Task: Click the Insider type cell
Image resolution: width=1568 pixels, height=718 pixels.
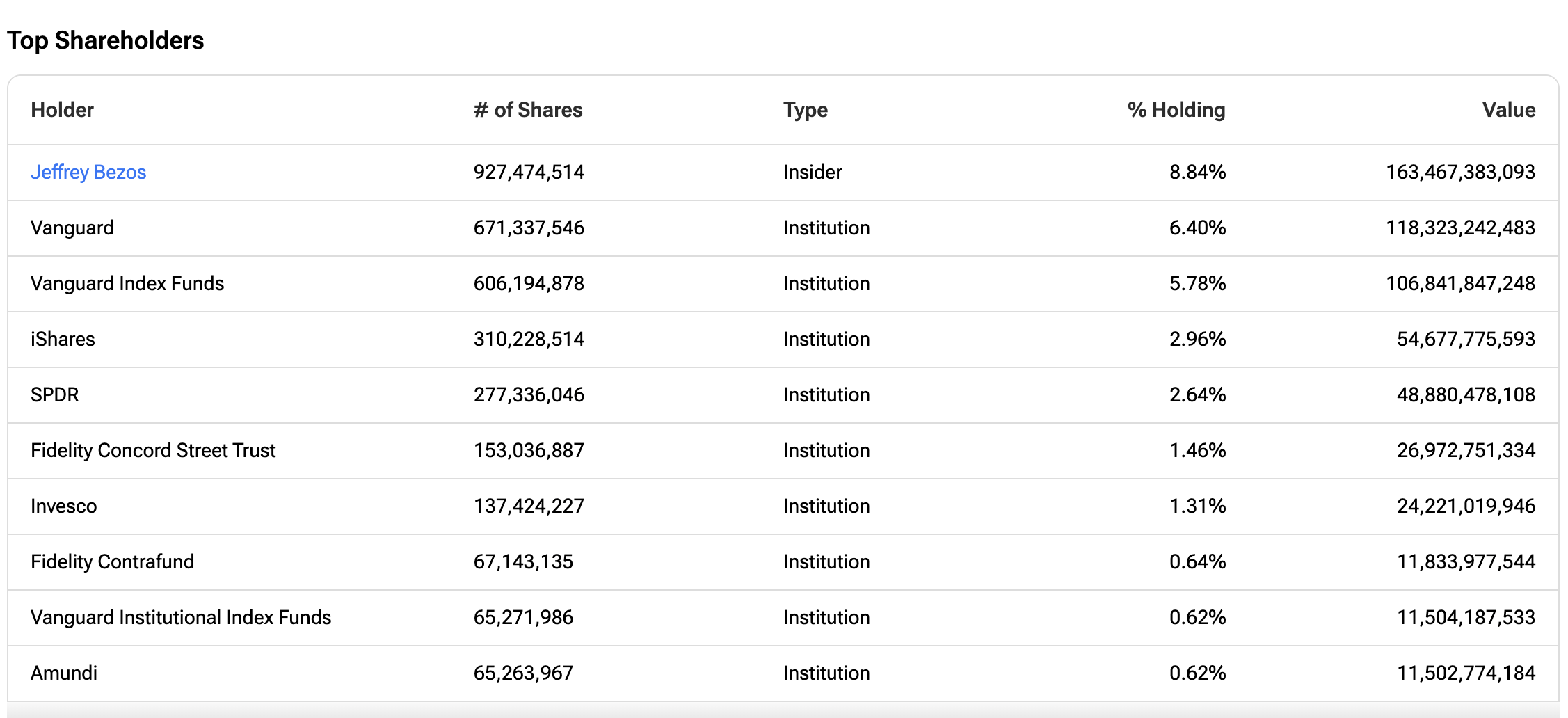Action: pos(812,172)
